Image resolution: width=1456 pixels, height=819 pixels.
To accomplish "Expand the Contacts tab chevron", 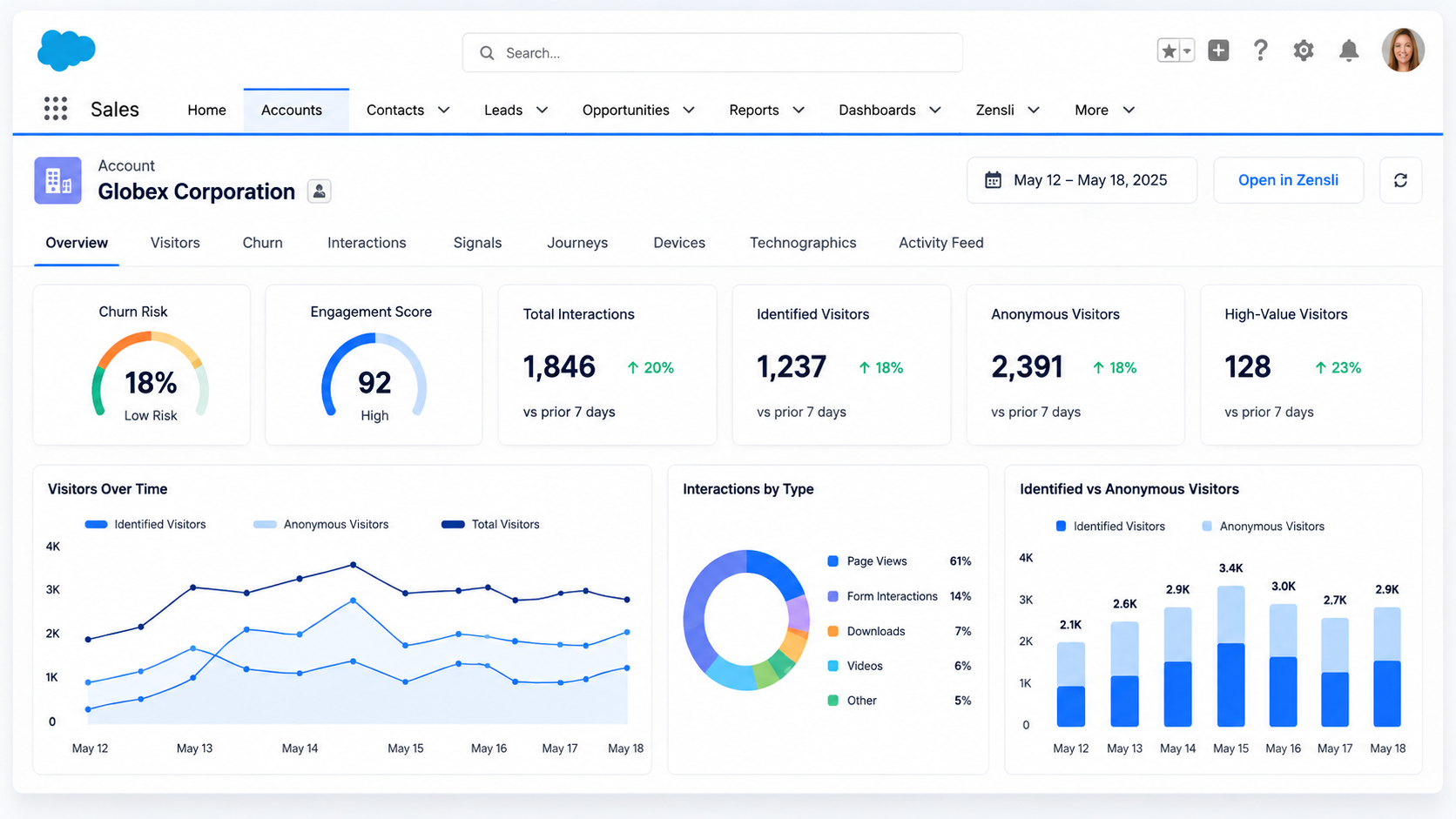I will (443, 110).
